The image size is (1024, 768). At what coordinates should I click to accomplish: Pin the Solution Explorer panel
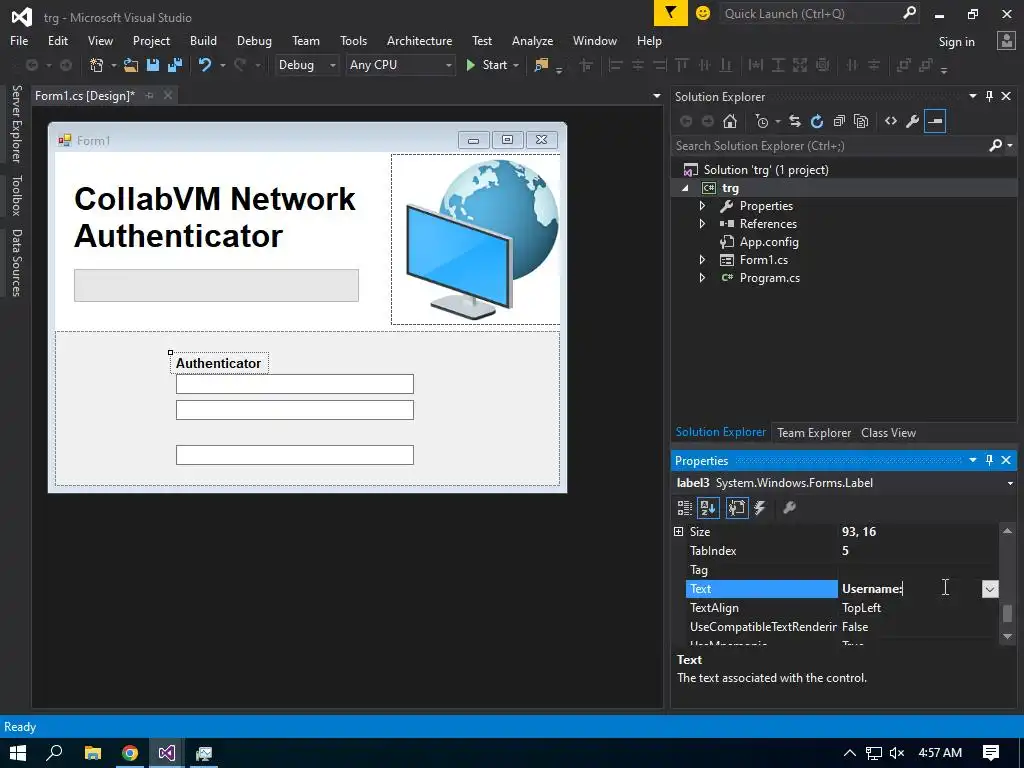pyautogui.click(x=989, y=96)
